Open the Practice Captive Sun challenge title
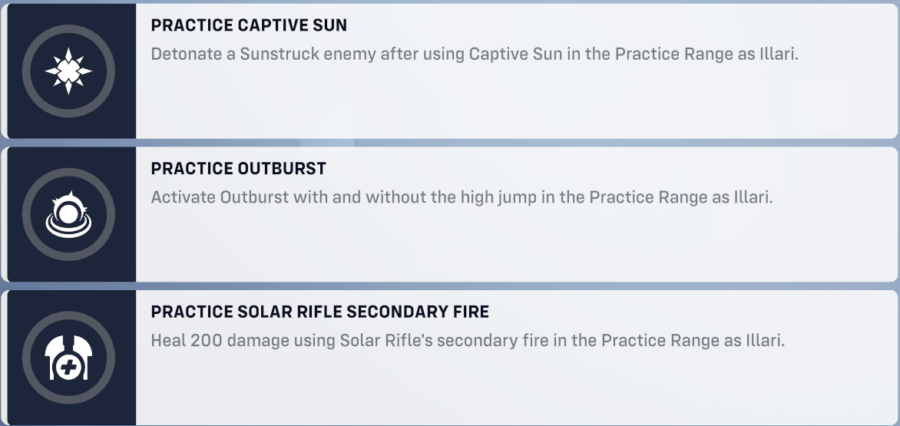Screen dimensions: 900x426 click(x=249, y=25)
